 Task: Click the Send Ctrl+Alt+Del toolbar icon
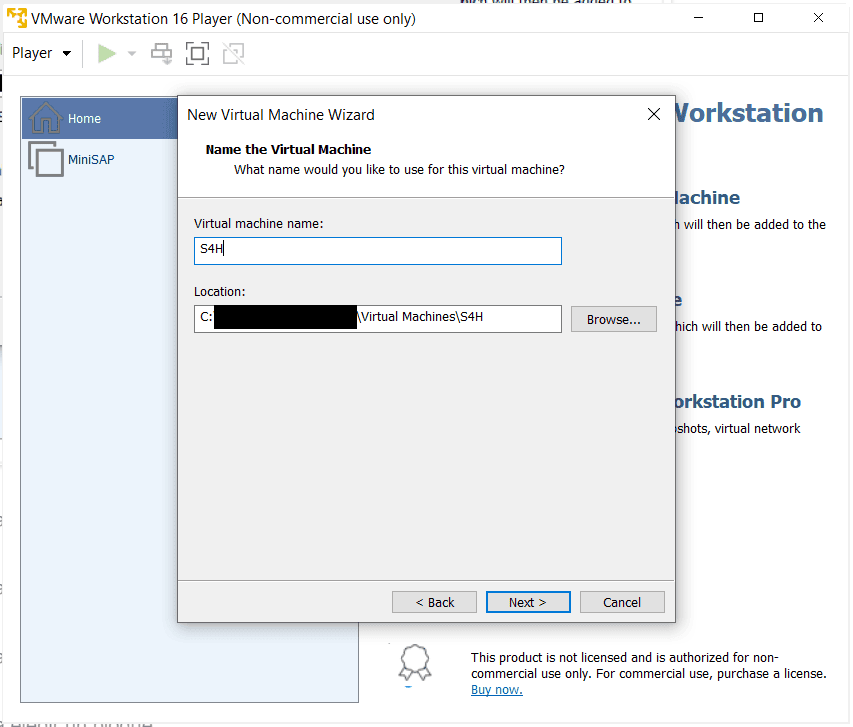pyautogui.click(x=162, y=53)
